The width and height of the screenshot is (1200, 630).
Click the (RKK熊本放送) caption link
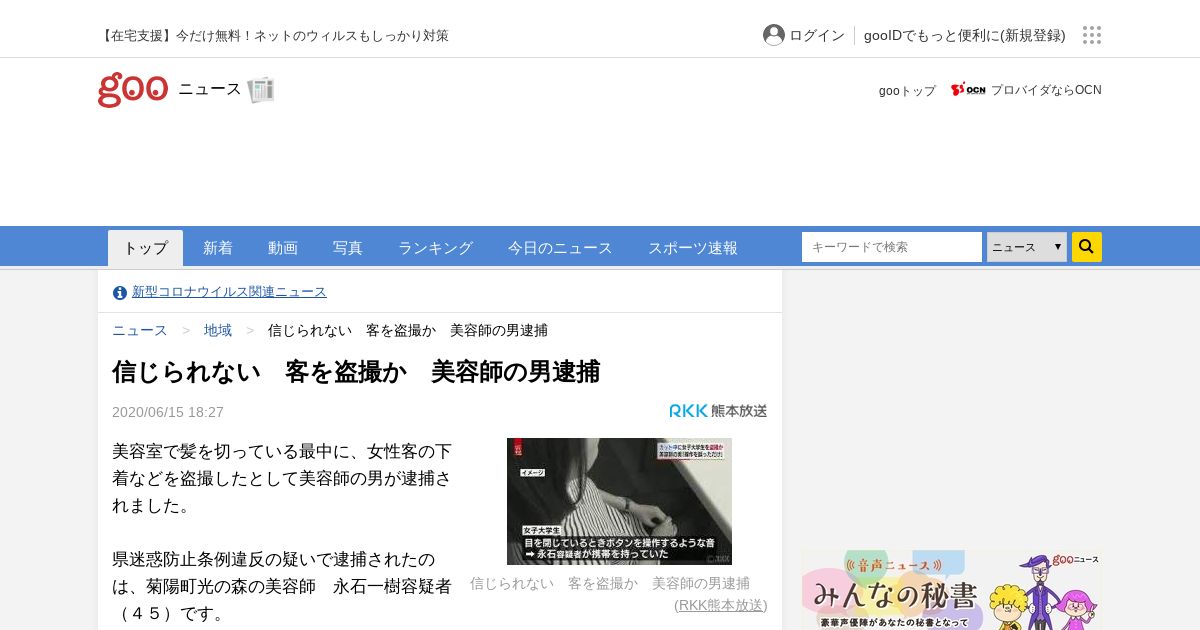tap(721, 605)
